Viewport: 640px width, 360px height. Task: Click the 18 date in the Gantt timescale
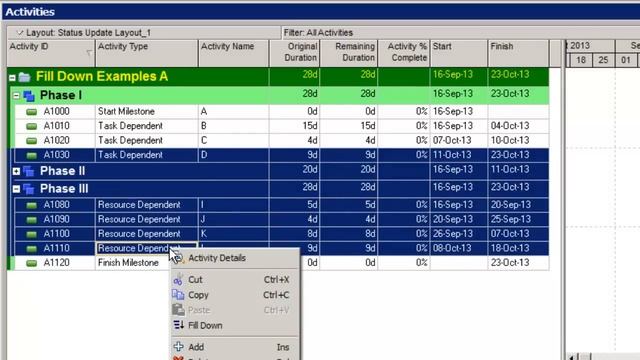pos(581,60)
